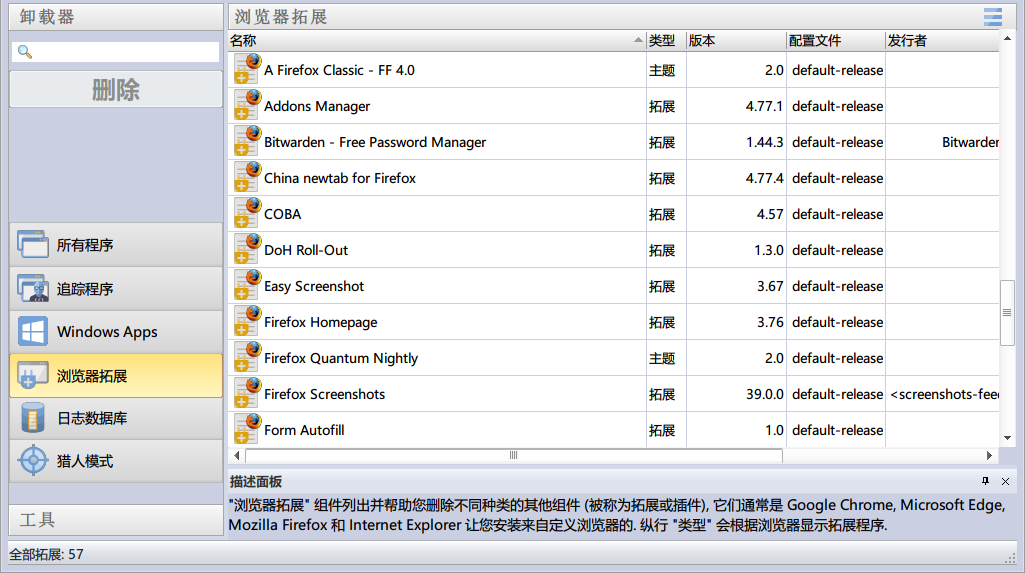
Task: Click the vertical scrollbar up arrow
Action: tap(1007, 39)
